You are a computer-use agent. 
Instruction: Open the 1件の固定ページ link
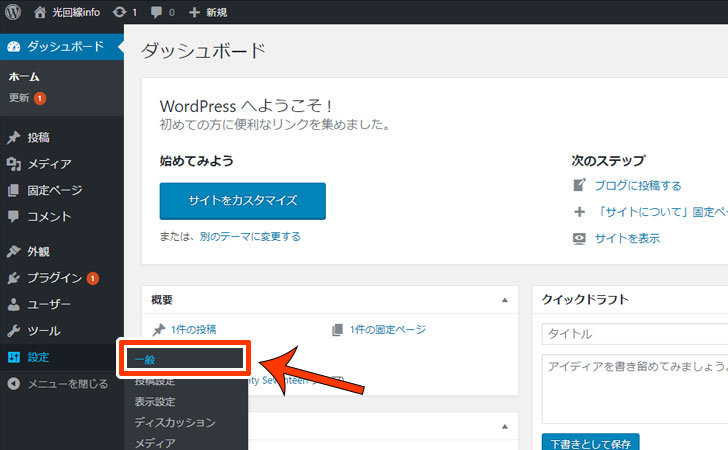(x=388, y=330)
